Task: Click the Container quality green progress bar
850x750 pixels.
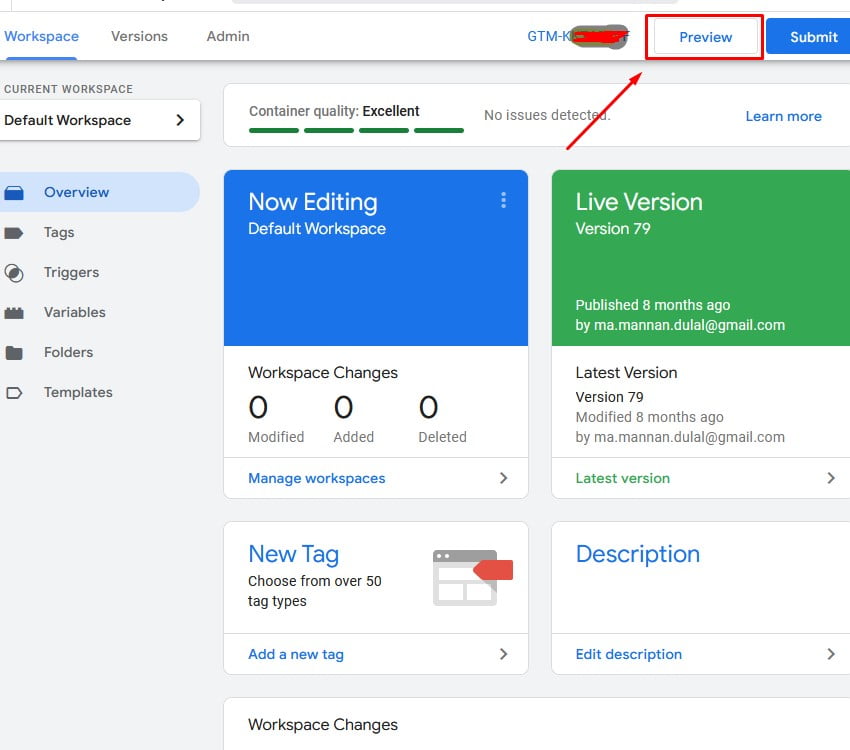Action: point(356,130)
